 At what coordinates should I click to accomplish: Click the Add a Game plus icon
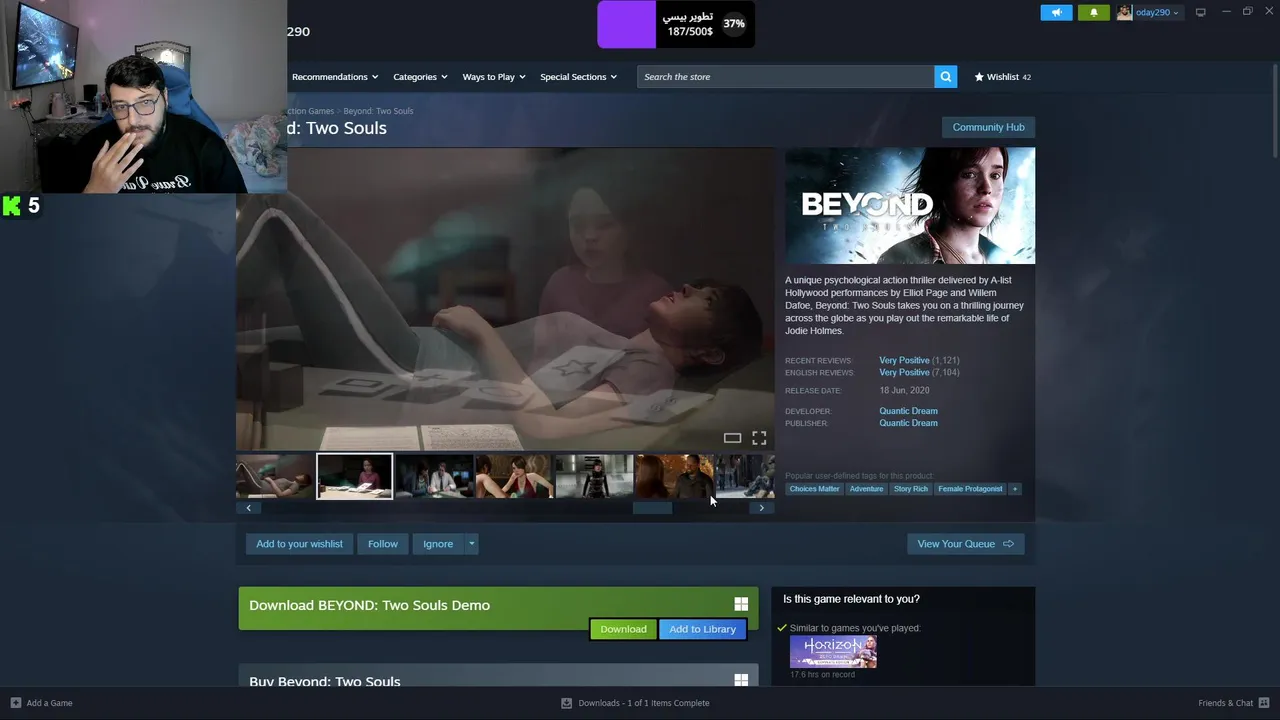click(x=15, y=703)
